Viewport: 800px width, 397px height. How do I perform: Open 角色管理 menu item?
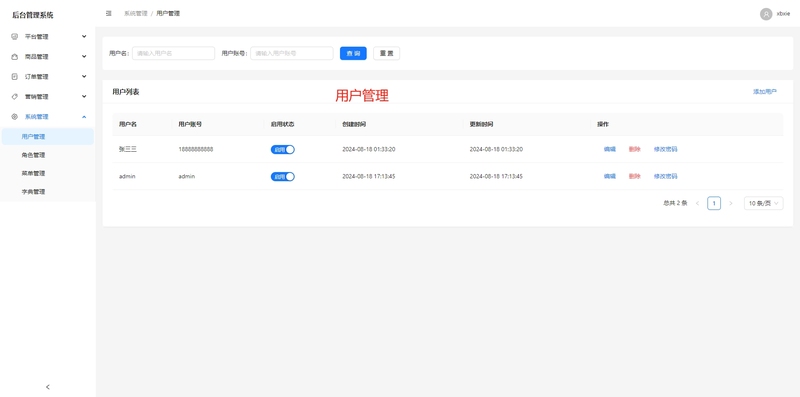pyautogui.click(x=48, y=155)
